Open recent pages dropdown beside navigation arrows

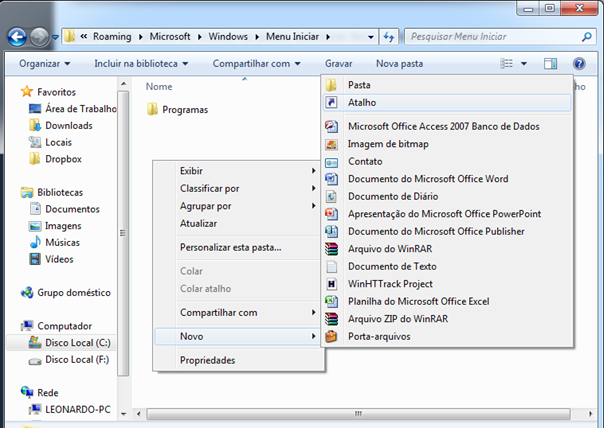[55, 37]
